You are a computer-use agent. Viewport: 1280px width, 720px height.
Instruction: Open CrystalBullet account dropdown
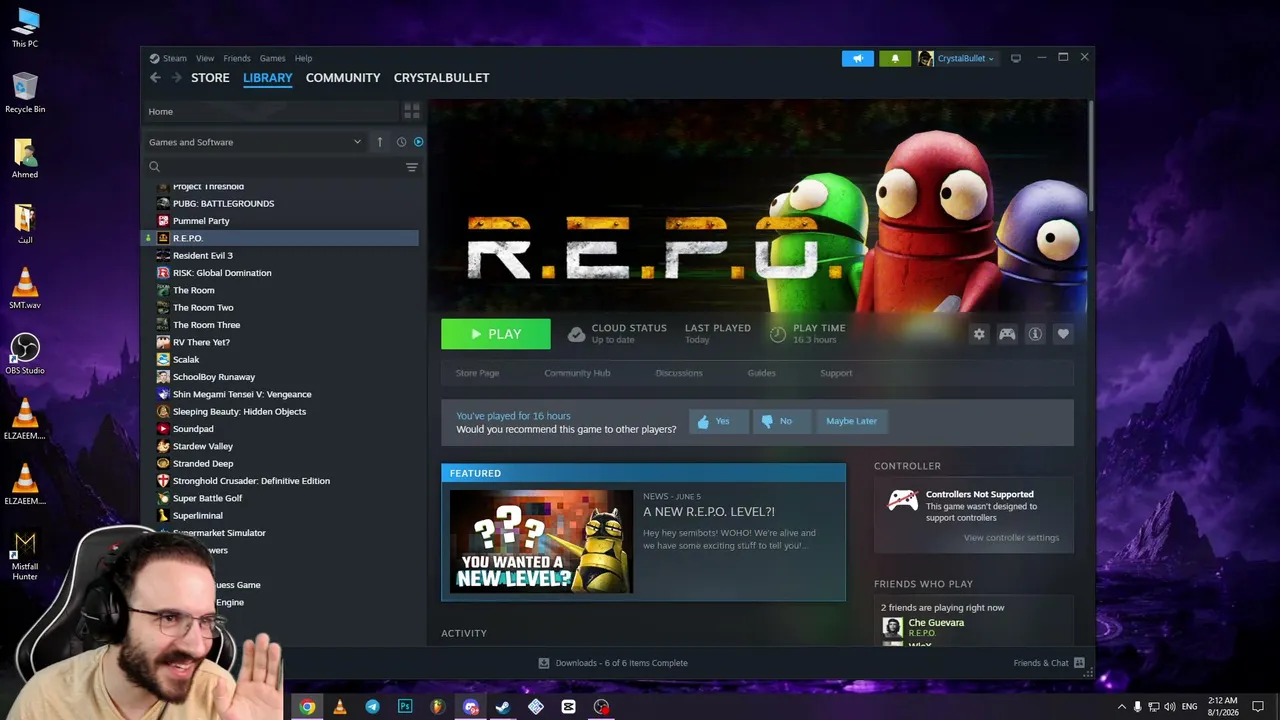click(x=957, y=58)
